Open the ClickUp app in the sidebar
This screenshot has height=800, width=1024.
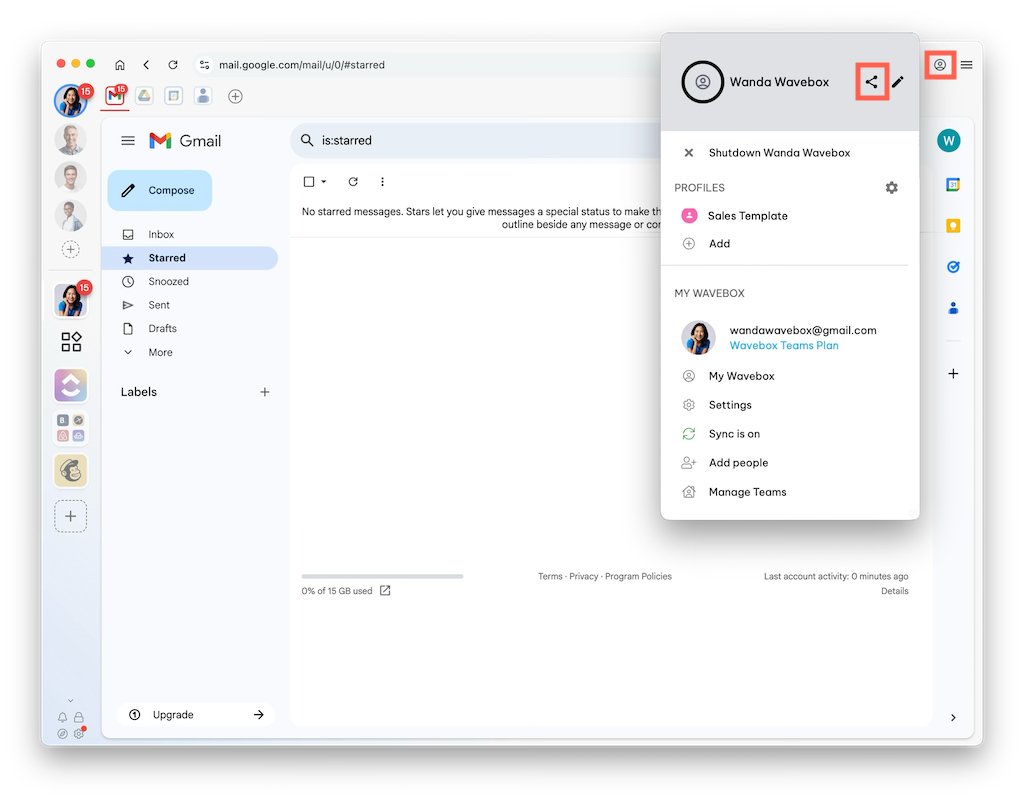click(71, 385)
